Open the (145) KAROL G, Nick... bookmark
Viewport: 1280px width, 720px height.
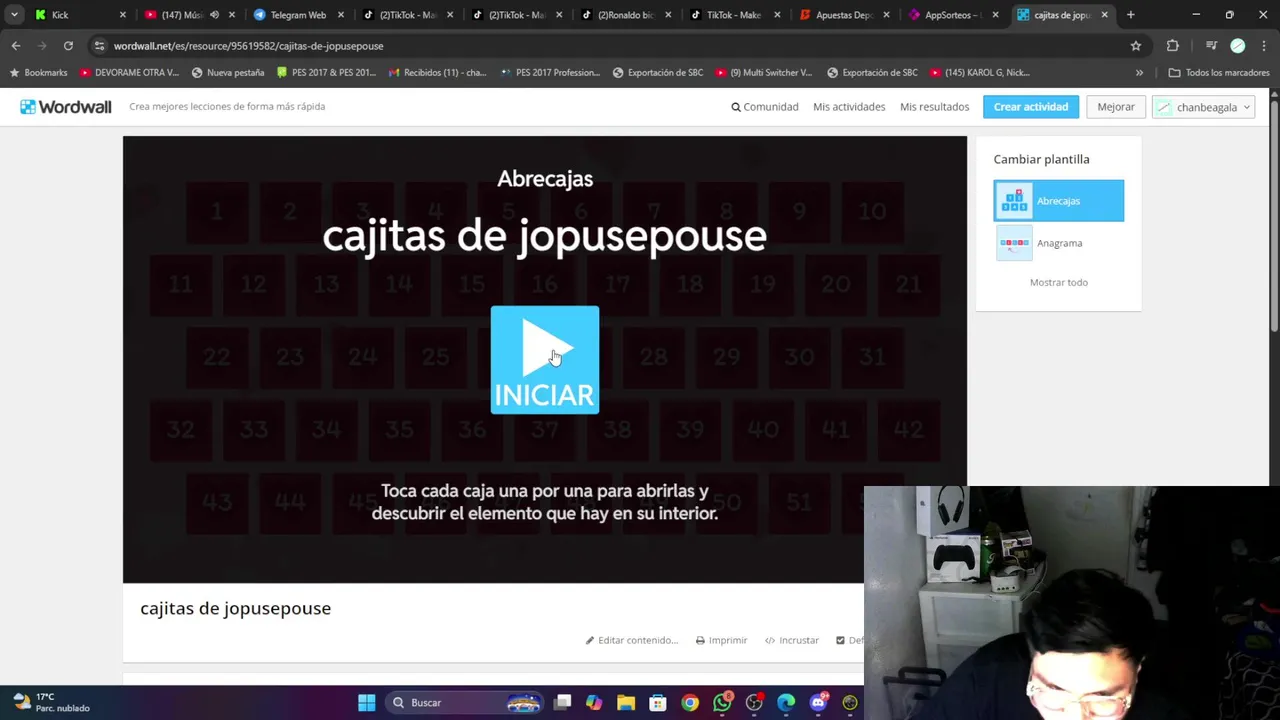(981, 73)
